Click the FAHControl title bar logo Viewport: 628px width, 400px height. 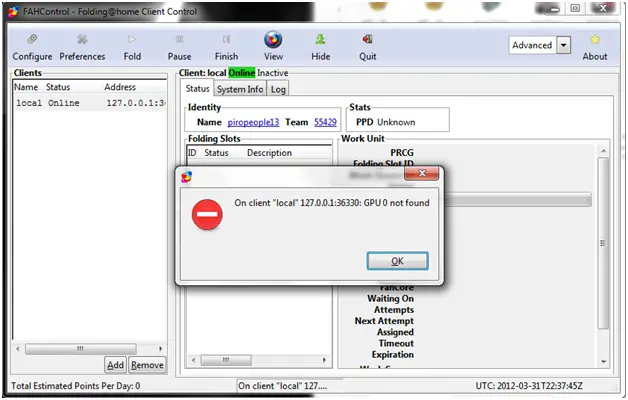point(13,12)
